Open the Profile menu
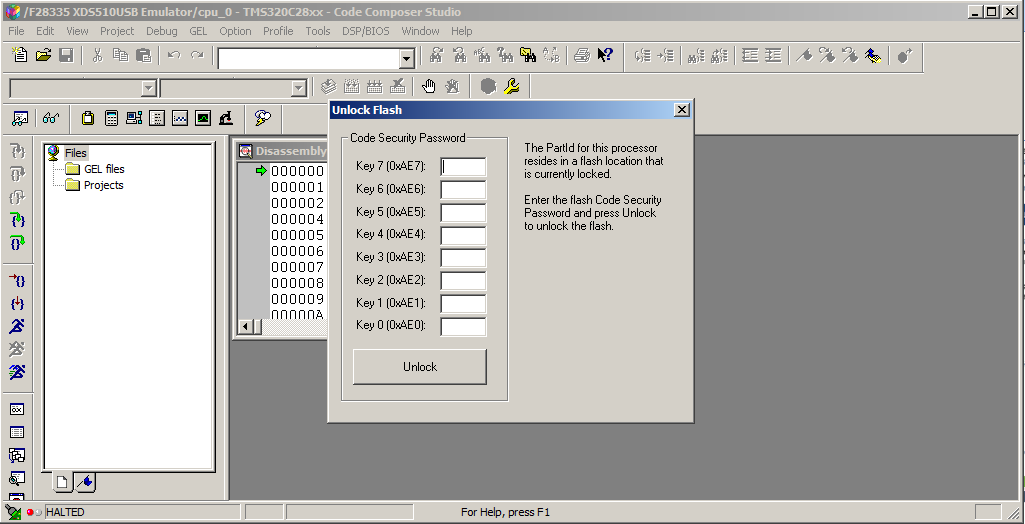Viewport: 1025px width, 524px height. point(278,31)
